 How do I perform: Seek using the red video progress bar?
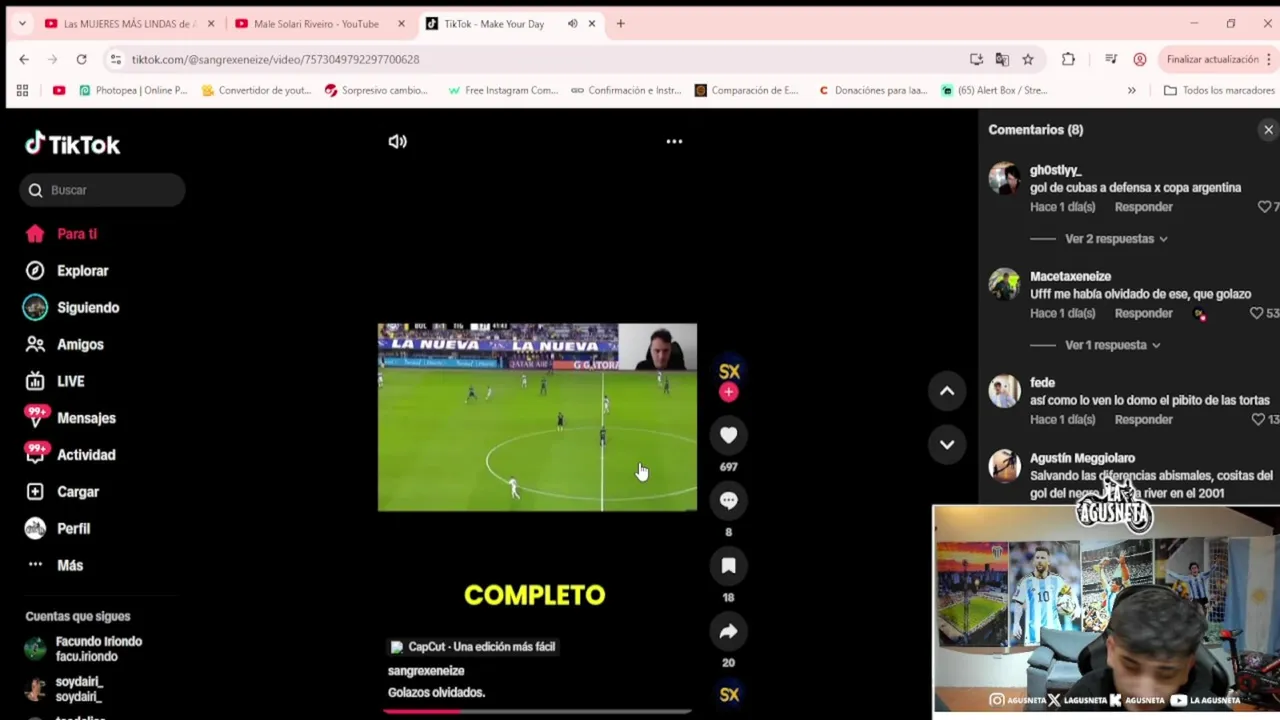click(537, 711)
